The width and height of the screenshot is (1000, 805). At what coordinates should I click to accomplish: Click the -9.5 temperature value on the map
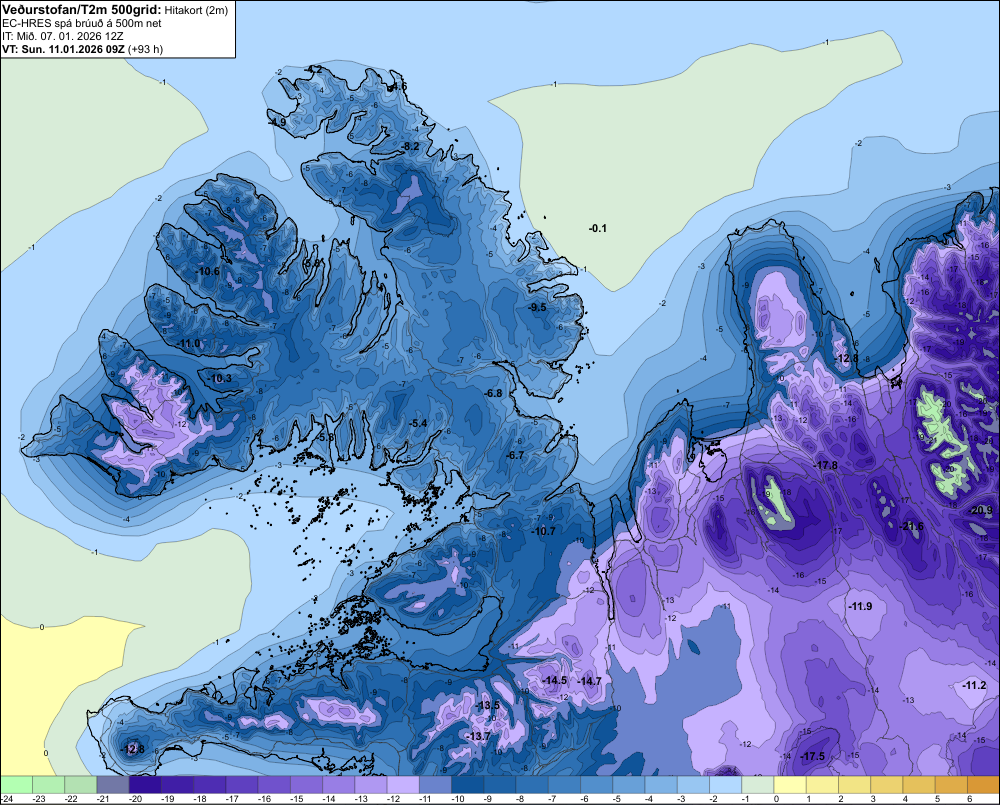(x=538, y=307)
